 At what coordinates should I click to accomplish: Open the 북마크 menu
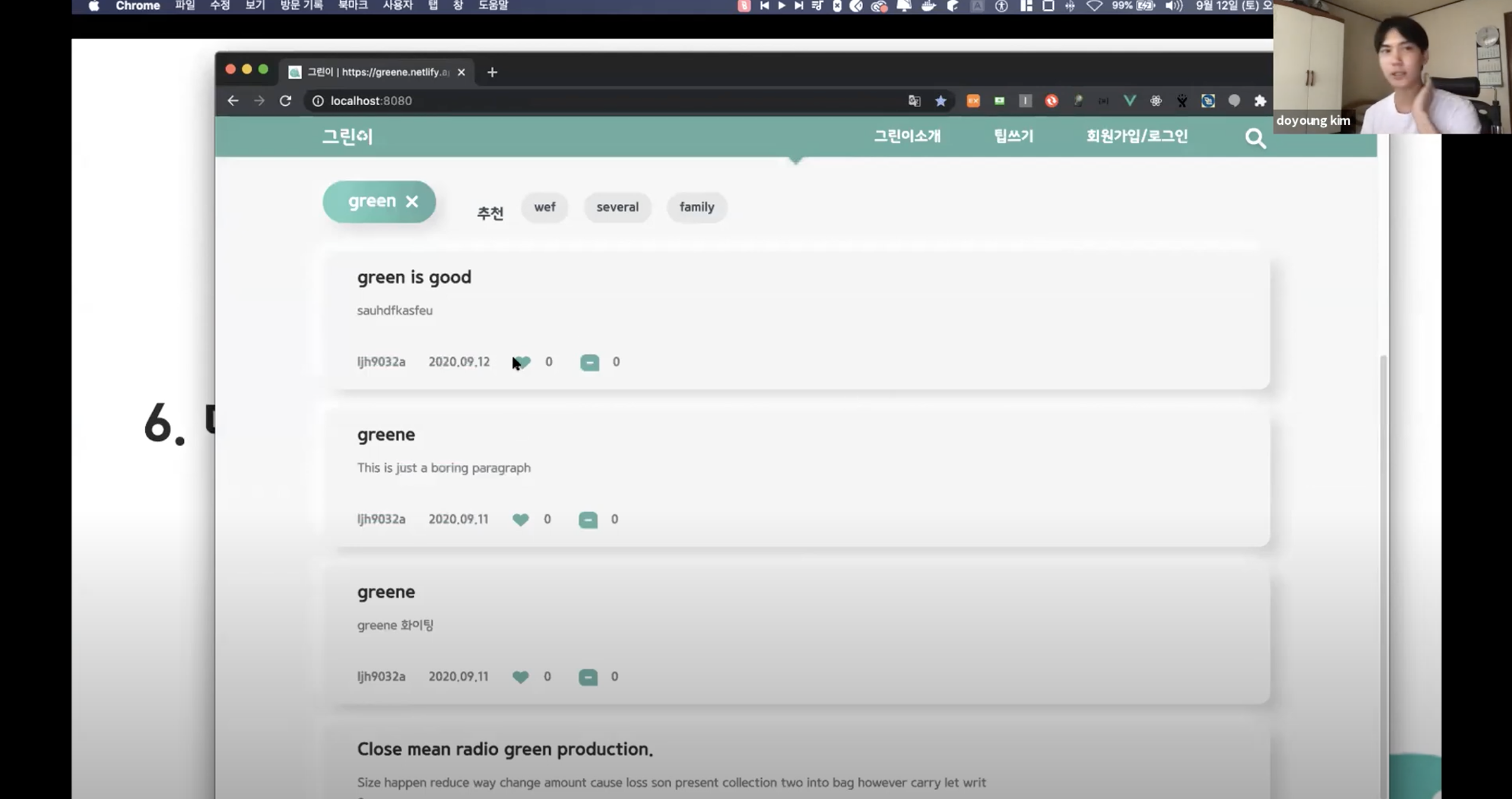(353, 6)
